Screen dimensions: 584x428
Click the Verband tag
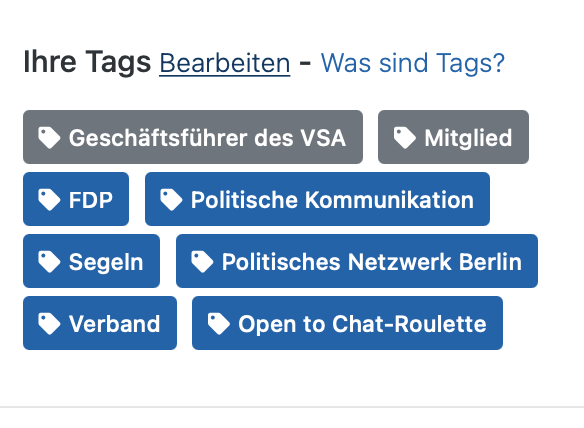tap(100, 323)
